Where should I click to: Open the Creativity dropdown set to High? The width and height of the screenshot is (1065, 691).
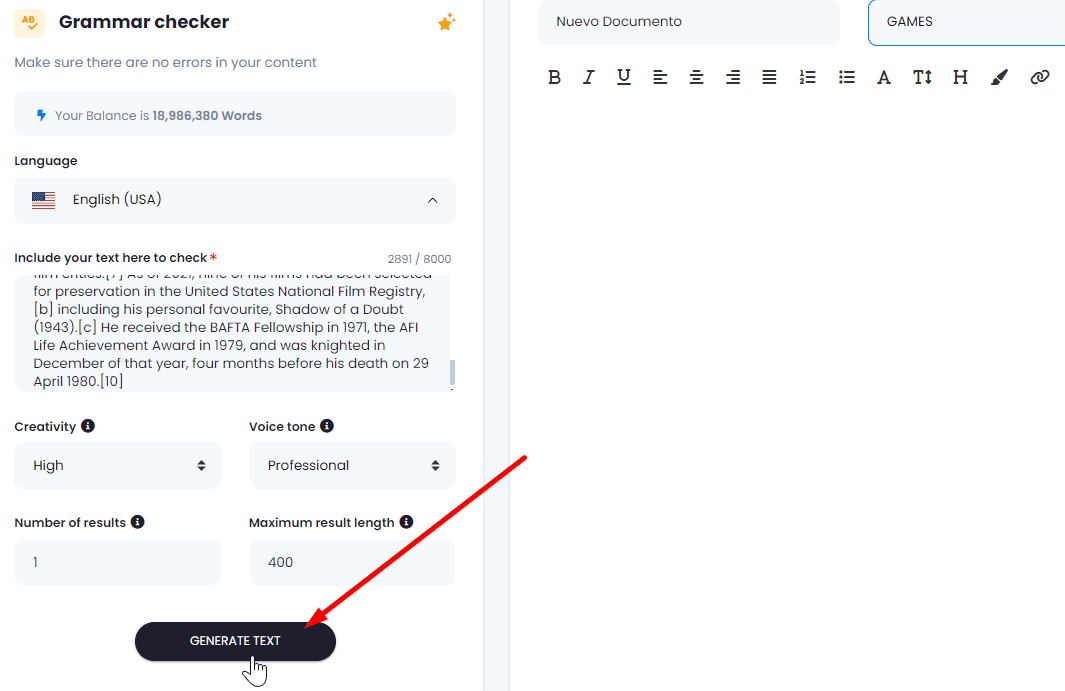coord(118,465)
